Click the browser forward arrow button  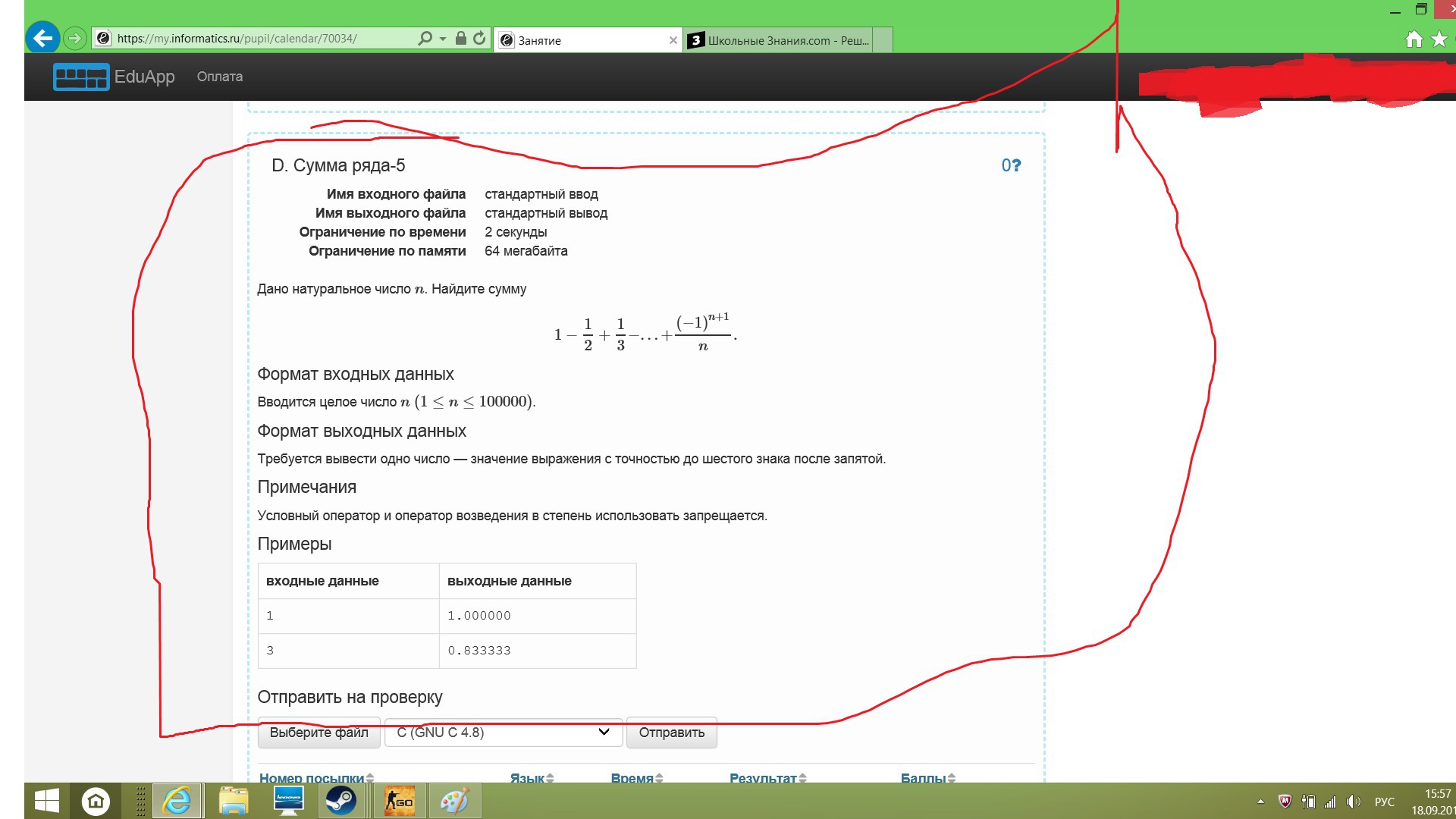coord(74,38)
